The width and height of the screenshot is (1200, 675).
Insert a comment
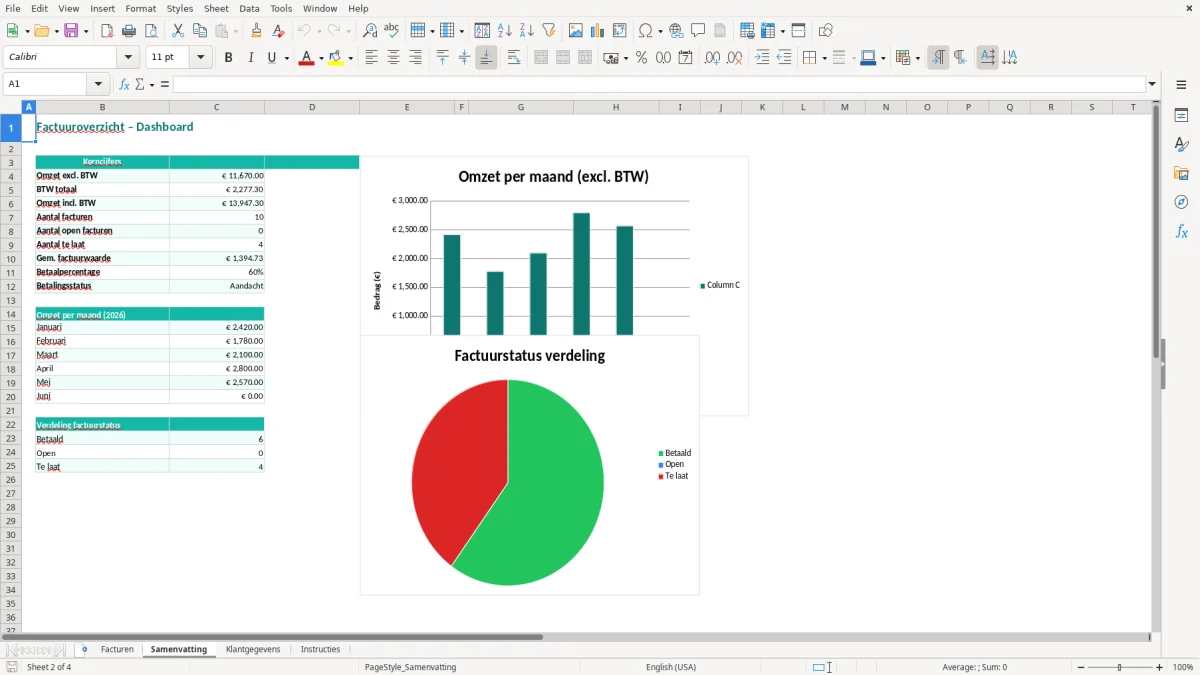[699, 31]
